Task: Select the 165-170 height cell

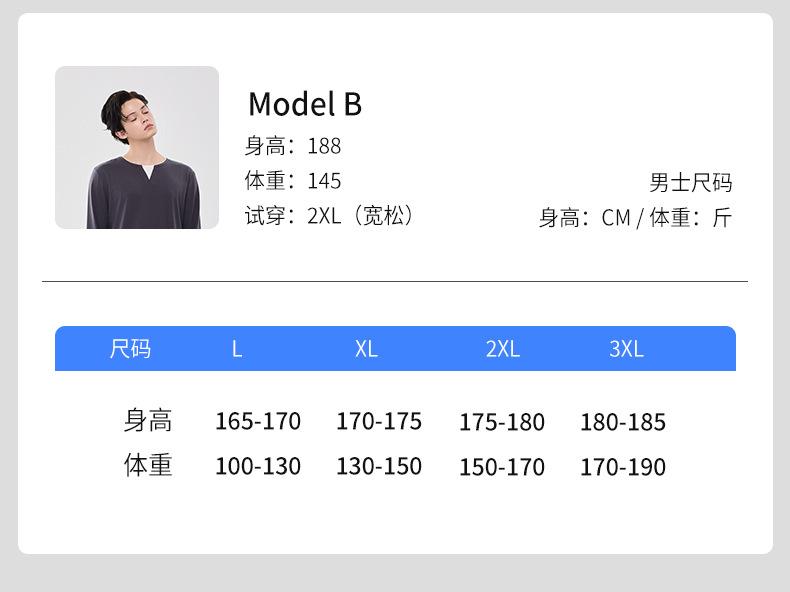Action: coord(258,422)
